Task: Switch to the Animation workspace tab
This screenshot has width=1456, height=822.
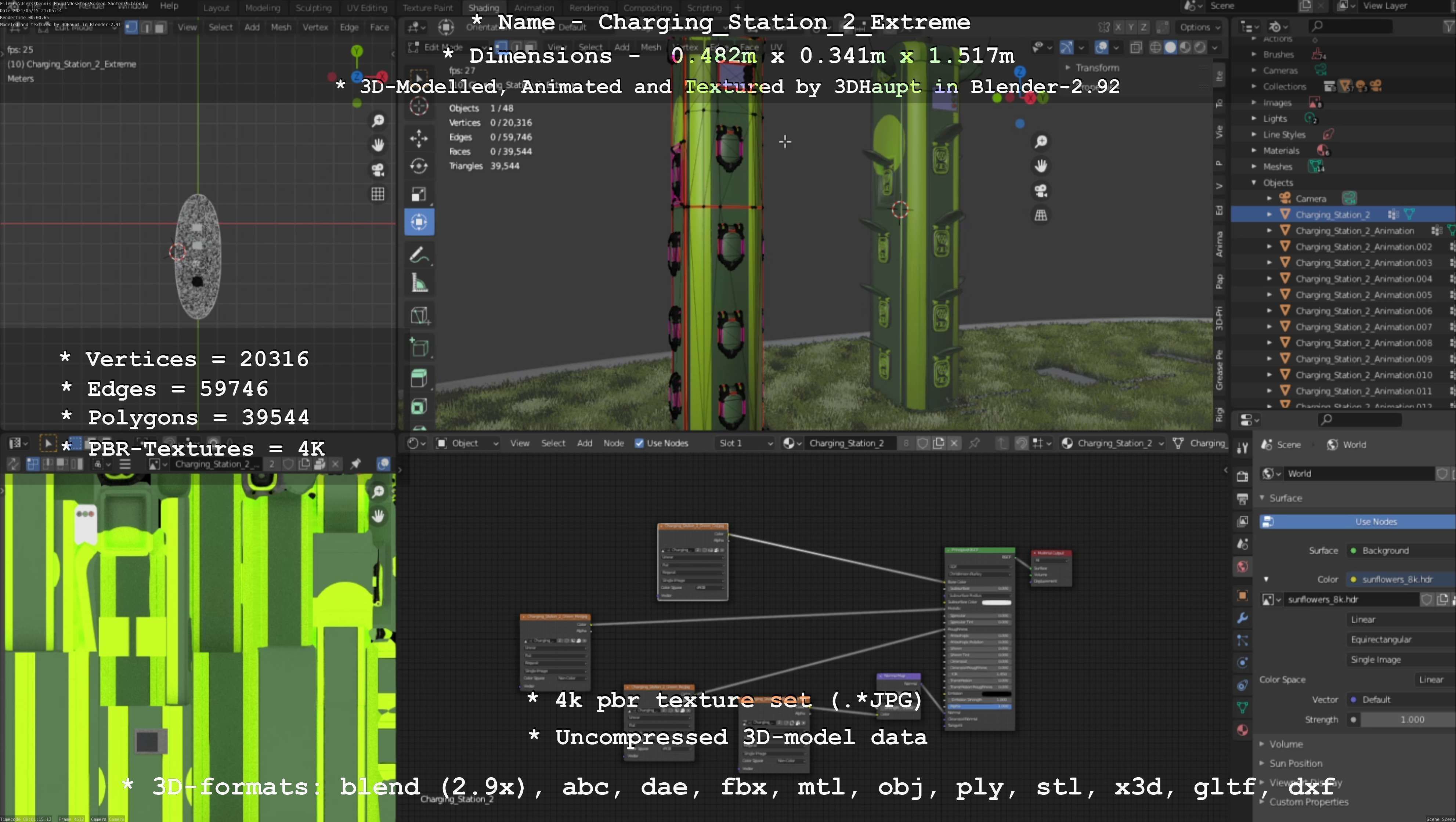Action: 534,8
